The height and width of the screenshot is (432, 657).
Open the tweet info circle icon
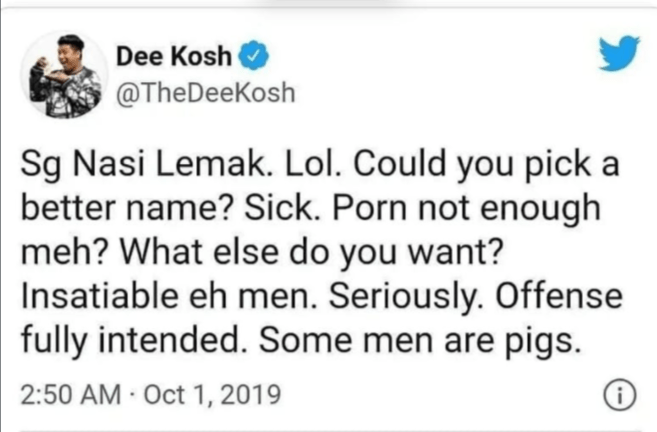click(620, 395)
